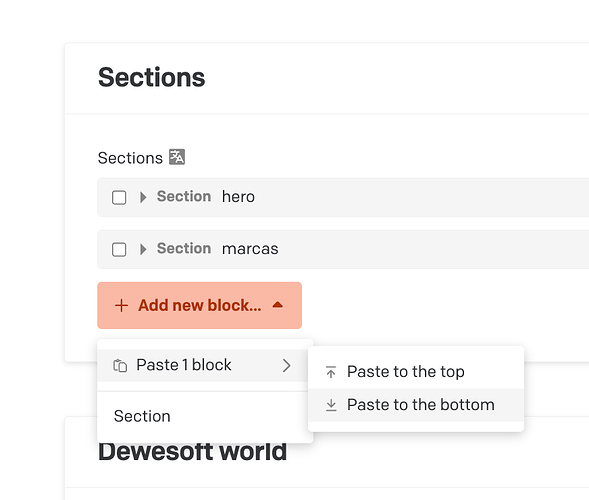Viewport: 589px width, 500px height.
Task: Click Add new block button
Action: tap(199, 305)
